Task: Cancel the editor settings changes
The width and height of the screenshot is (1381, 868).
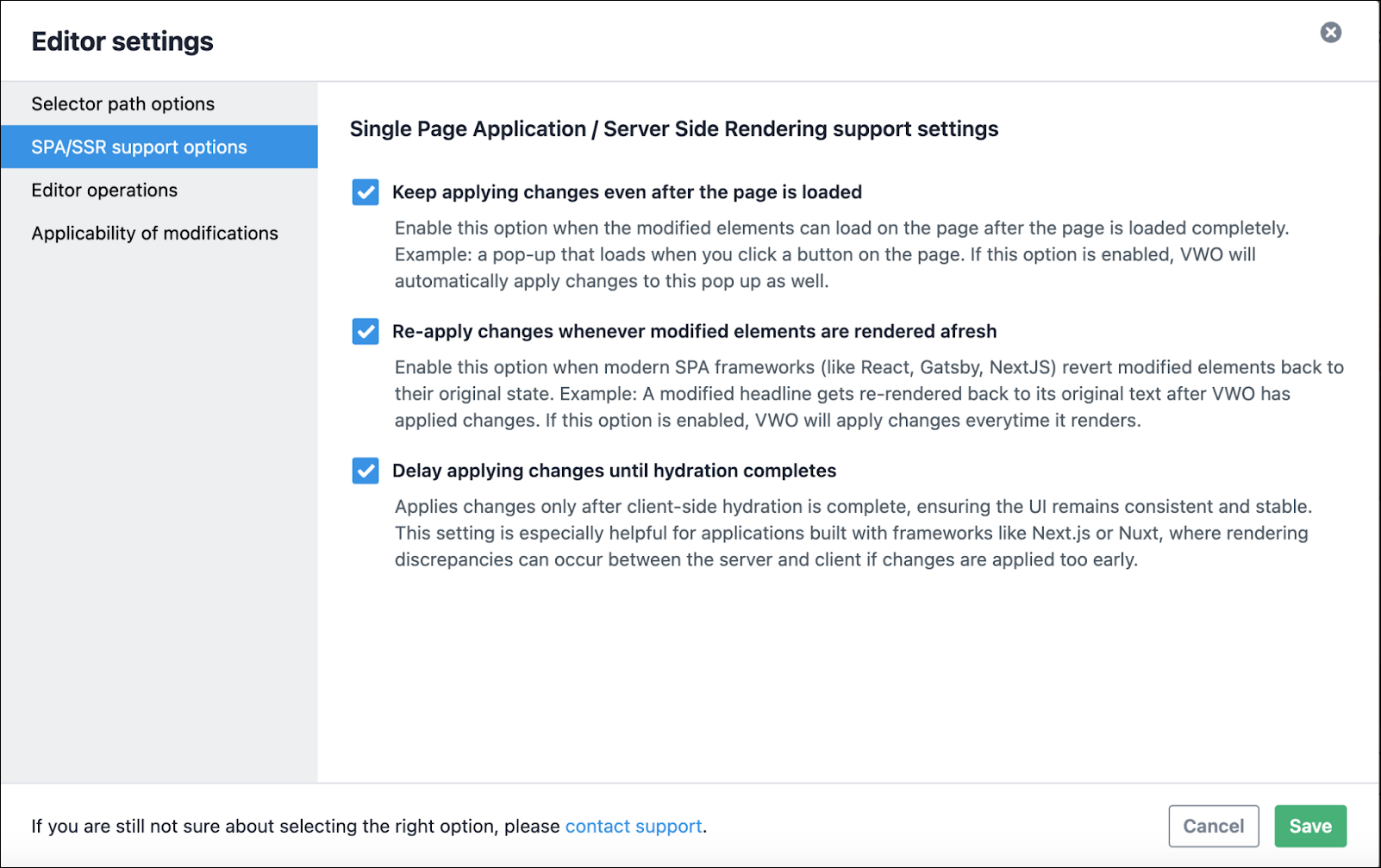Action: tap(1214, 826)
